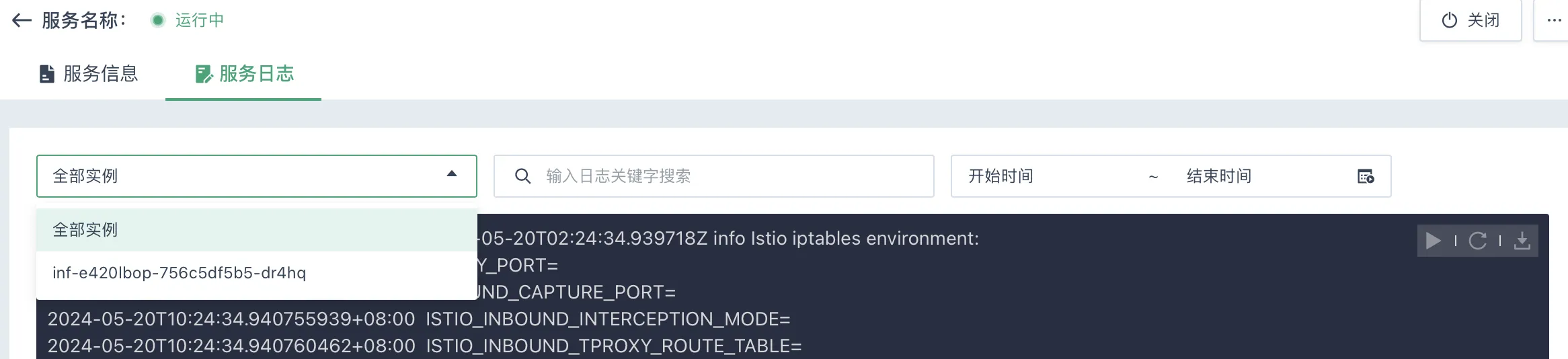Collapse the 全部实例 dropdown arrow
The image size is (1568, 359).
click(x=452, y=174)
